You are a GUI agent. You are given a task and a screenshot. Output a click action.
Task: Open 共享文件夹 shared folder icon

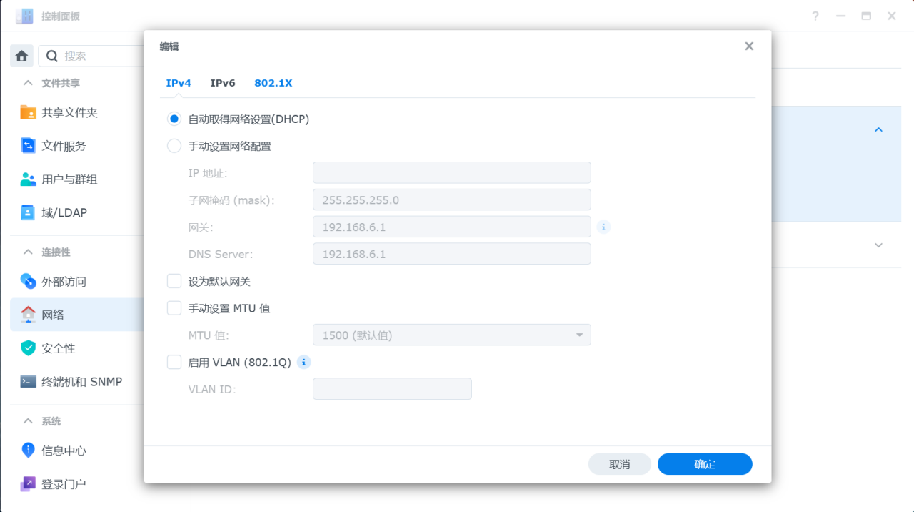pyautogui.click(x=28, y=113)
